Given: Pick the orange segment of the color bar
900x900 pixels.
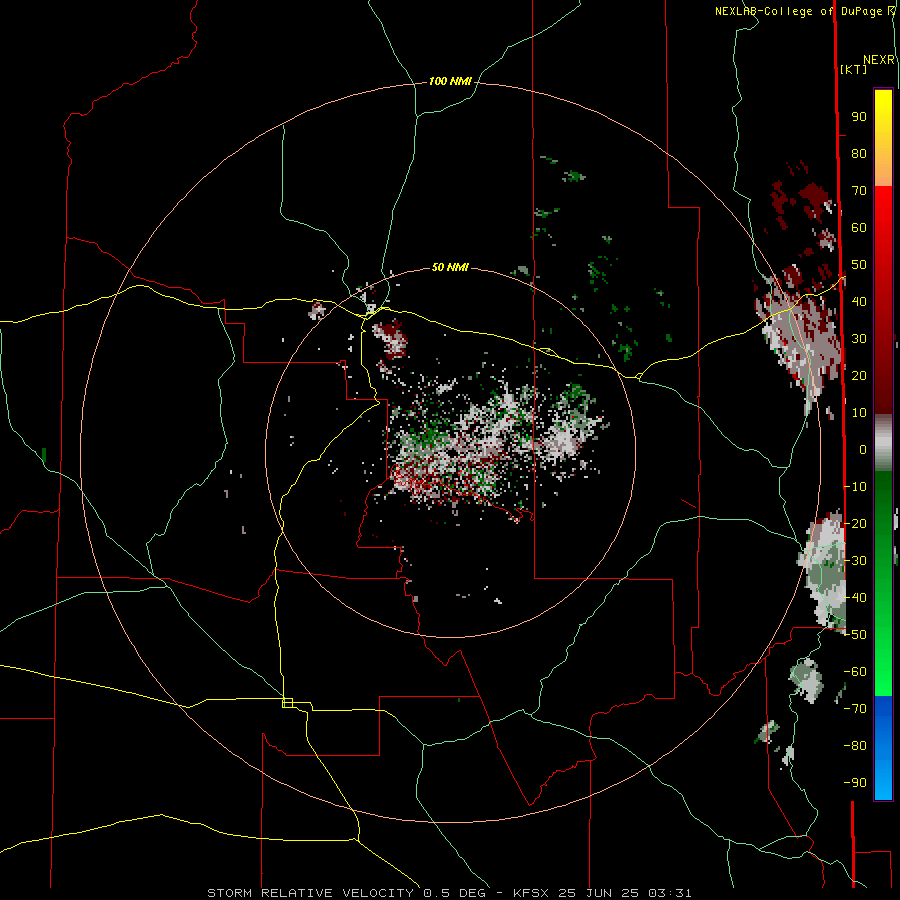Looking at the screenshot, I should pyautogui.click(x=883, y=172).
